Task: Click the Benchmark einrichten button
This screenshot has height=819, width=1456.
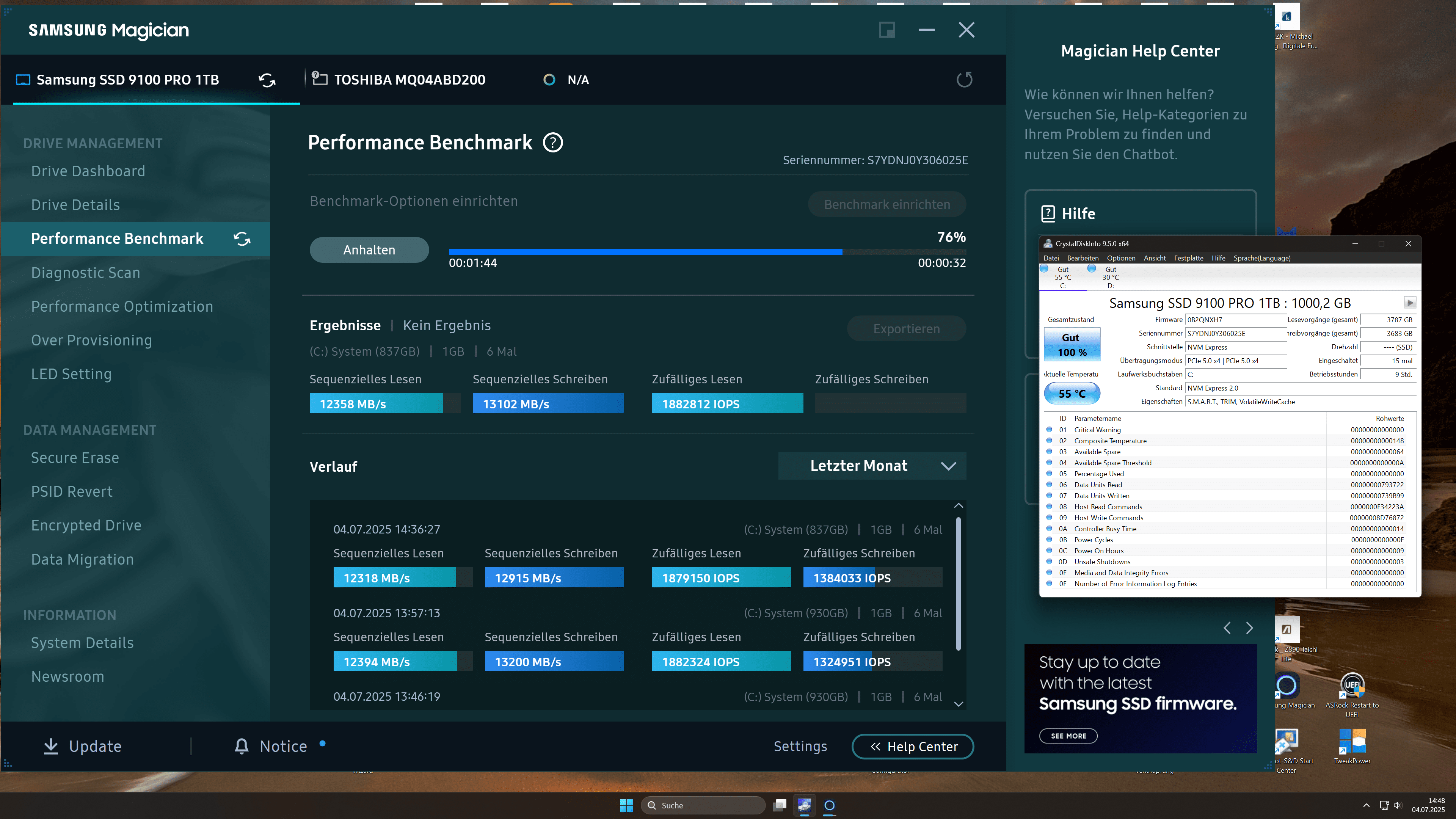Action: (x=887, y=204)
